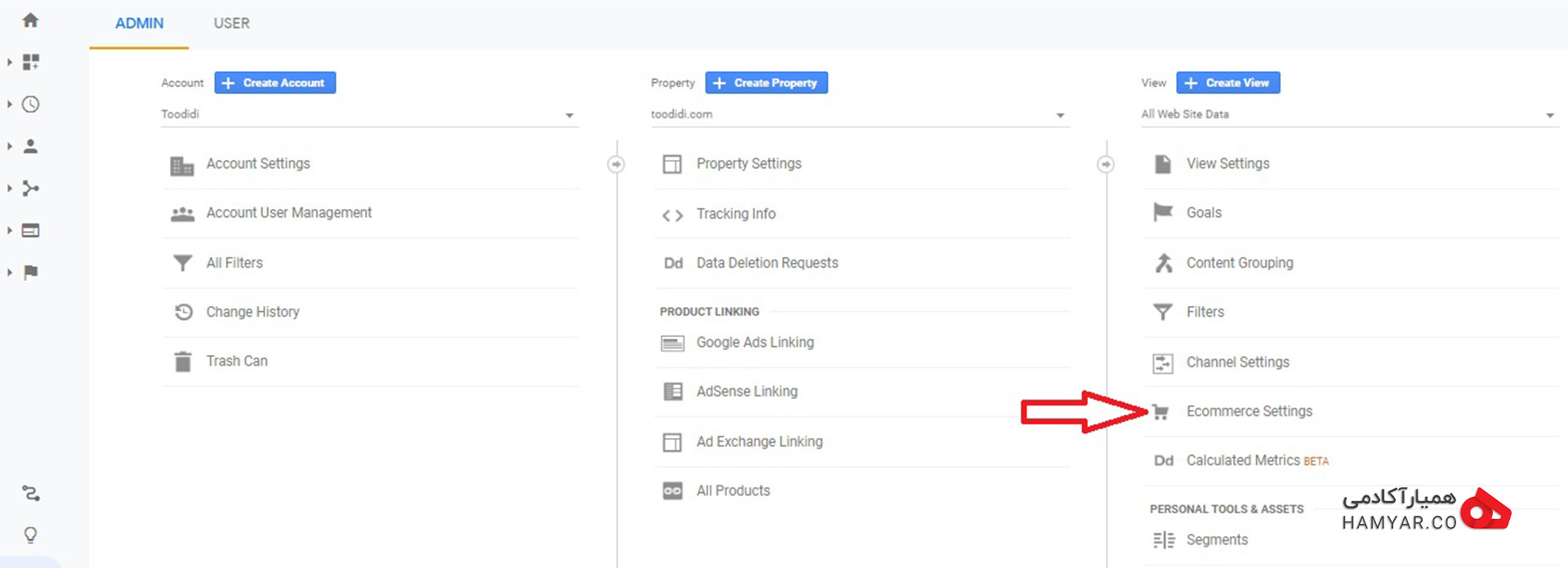Click the Property Settings window icon

click(672, 164)
